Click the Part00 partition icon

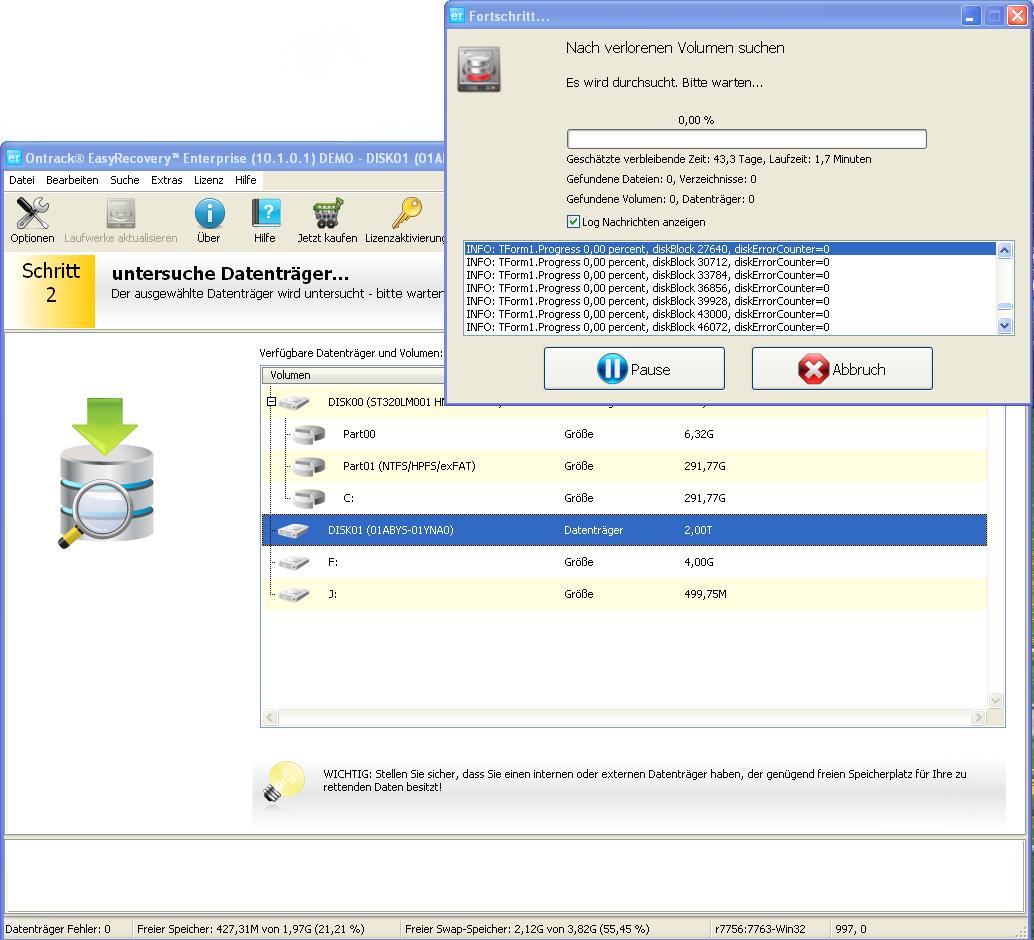(x=309, y=434)
